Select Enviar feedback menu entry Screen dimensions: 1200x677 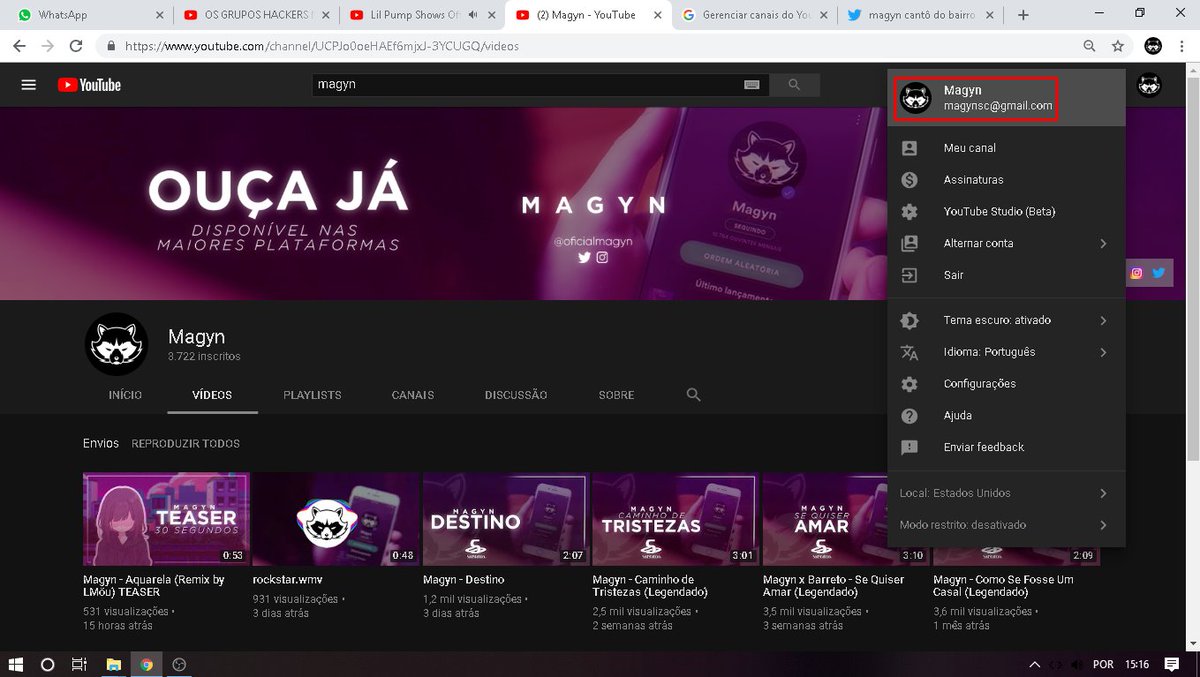tap(1006, 447)
